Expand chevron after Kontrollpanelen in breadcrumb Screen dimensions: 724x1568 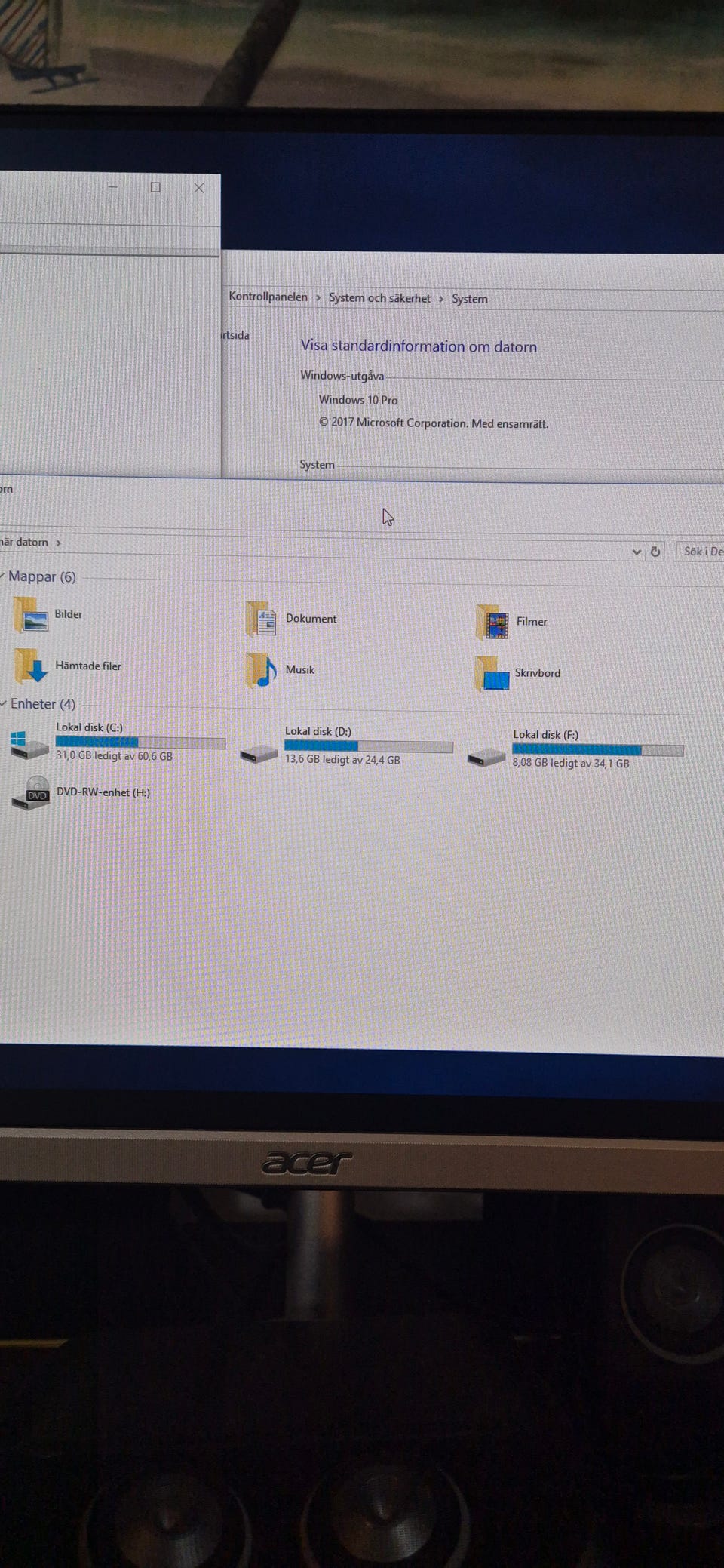click(318, 297)
